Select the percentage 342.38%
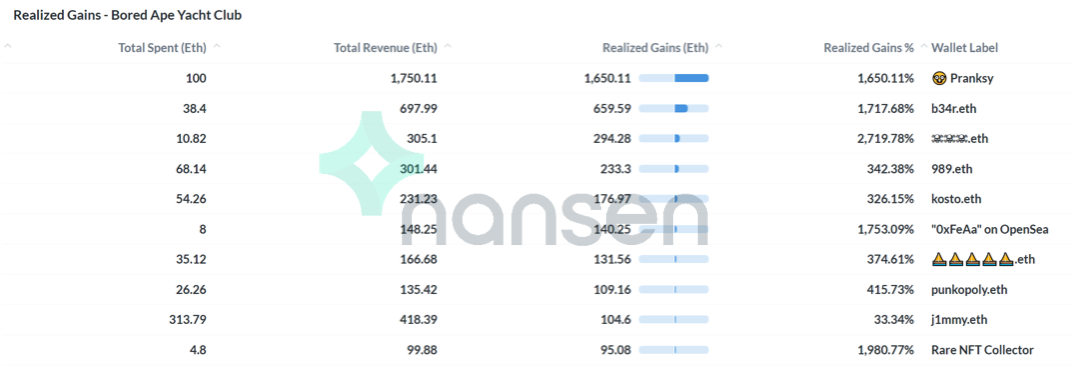The height and width of the screenshot is (374, 1072). pyautogui.click(x=891, y=169)
